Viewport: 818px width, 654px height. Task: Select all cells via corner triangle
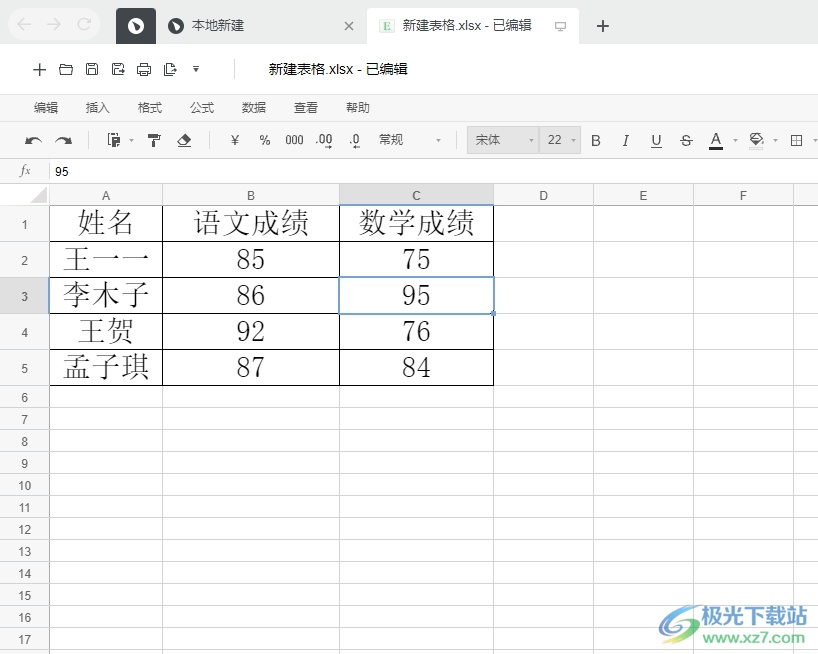[38, 195]
